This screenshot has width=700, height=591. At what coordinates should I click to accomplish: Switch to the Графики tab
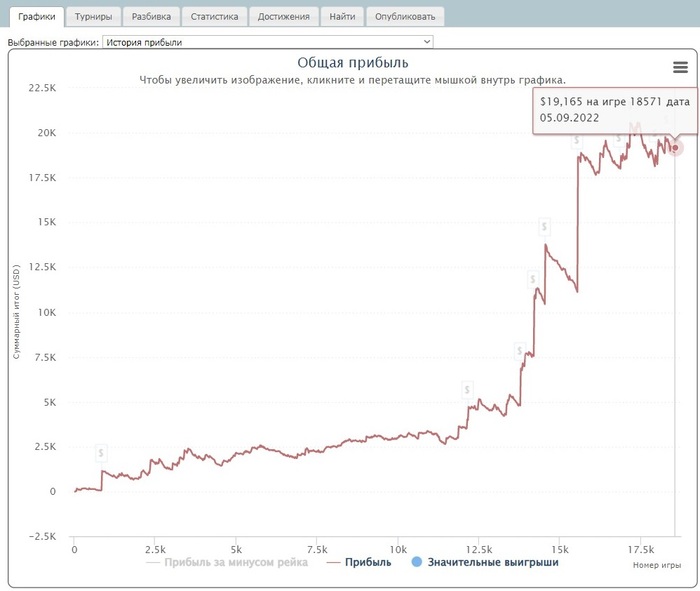pos(37,17)
